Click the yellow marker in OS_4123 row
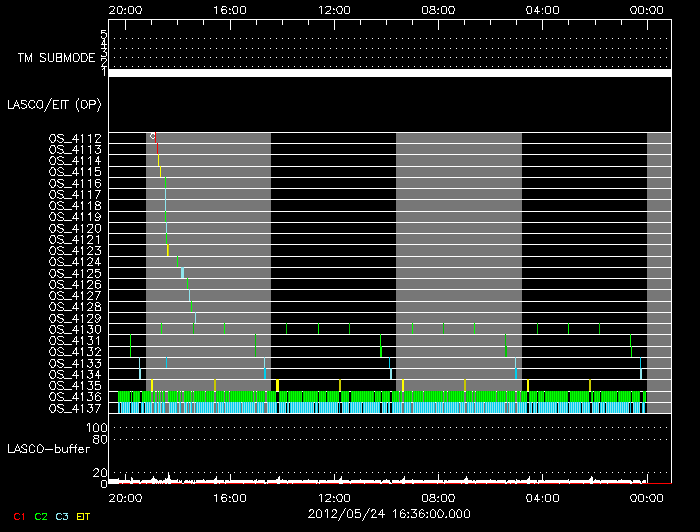 coord(168,250)
